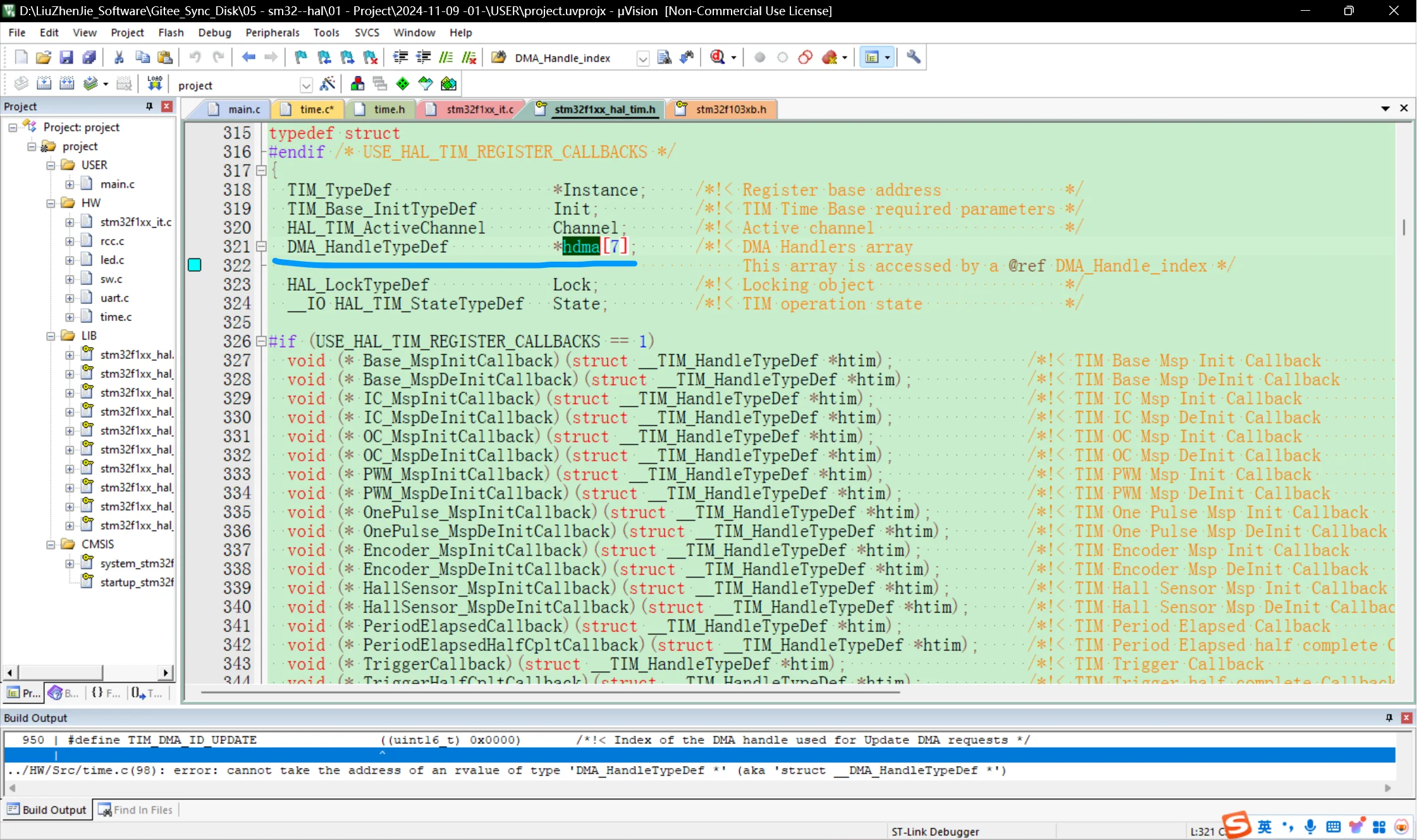Build target with the Build icon
The height and width of the screenshot is (840, 1417).
[x=44, y=84]
